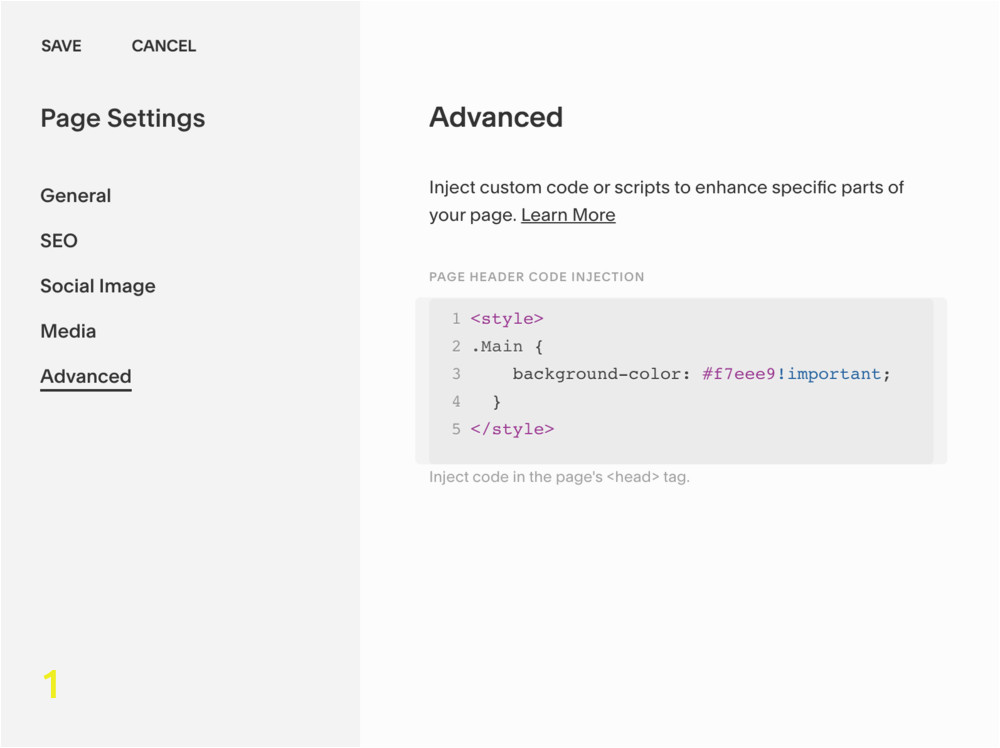Screen dimensions: 1000x748
Task: Click the SAVE button
Action: (61, 46)
